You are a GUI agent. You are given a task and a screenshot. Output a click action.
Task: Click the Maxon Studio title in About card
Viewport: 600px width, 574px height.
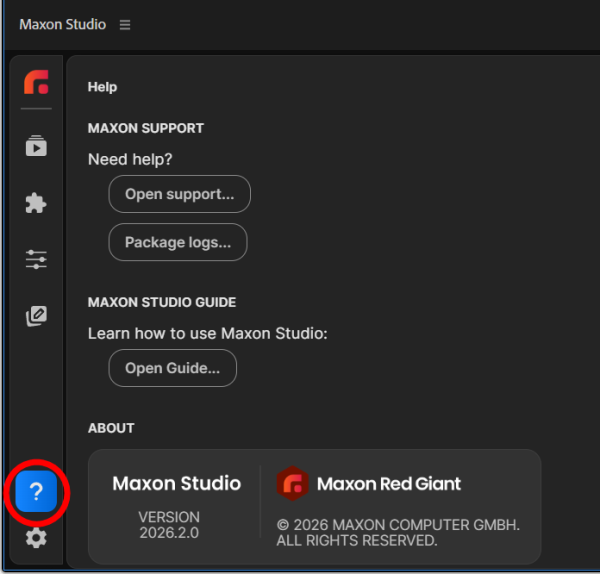(177, 483)
